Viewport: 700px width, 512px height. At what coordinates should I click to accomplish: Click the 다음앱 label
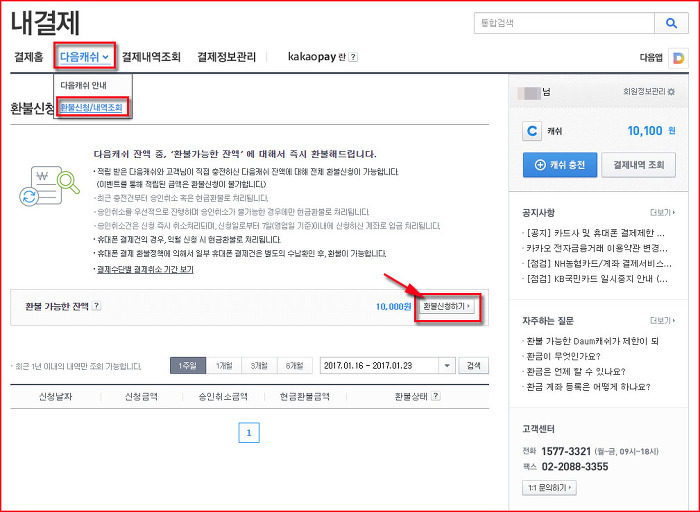(651, 58)
